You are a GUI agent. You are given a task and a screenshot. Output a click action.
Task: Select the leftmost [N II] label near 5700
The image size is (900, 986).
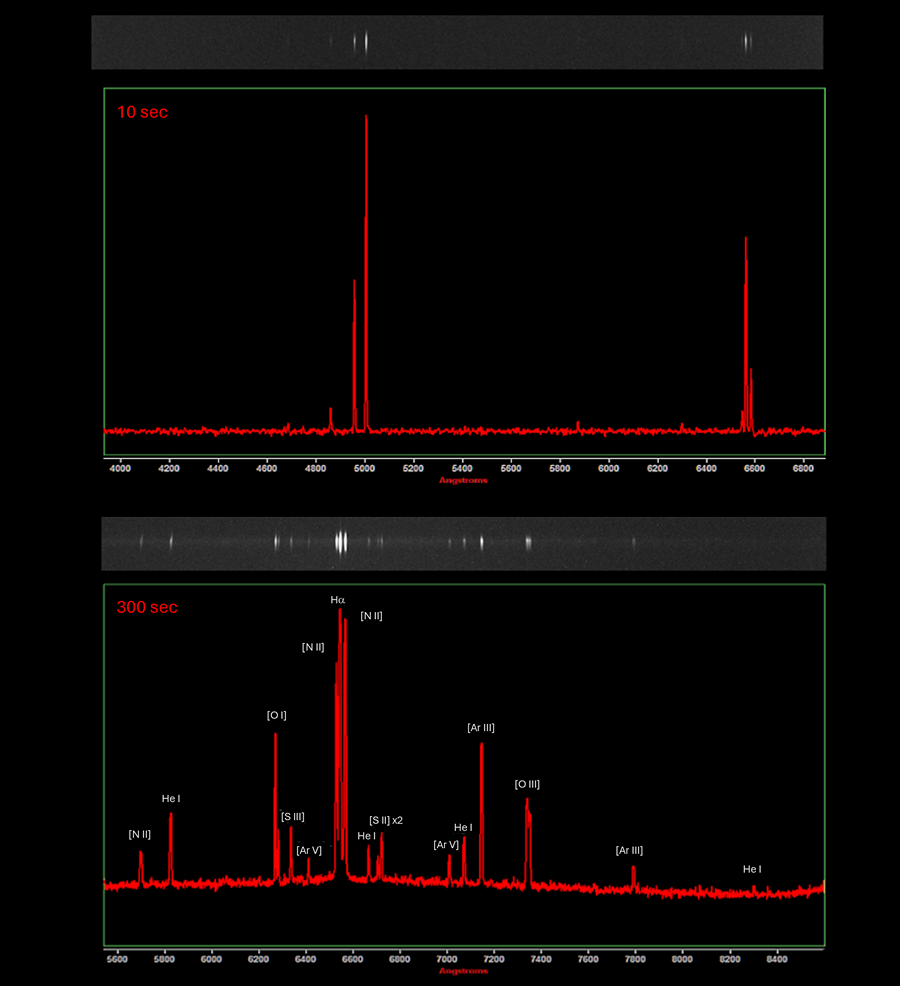139,834
